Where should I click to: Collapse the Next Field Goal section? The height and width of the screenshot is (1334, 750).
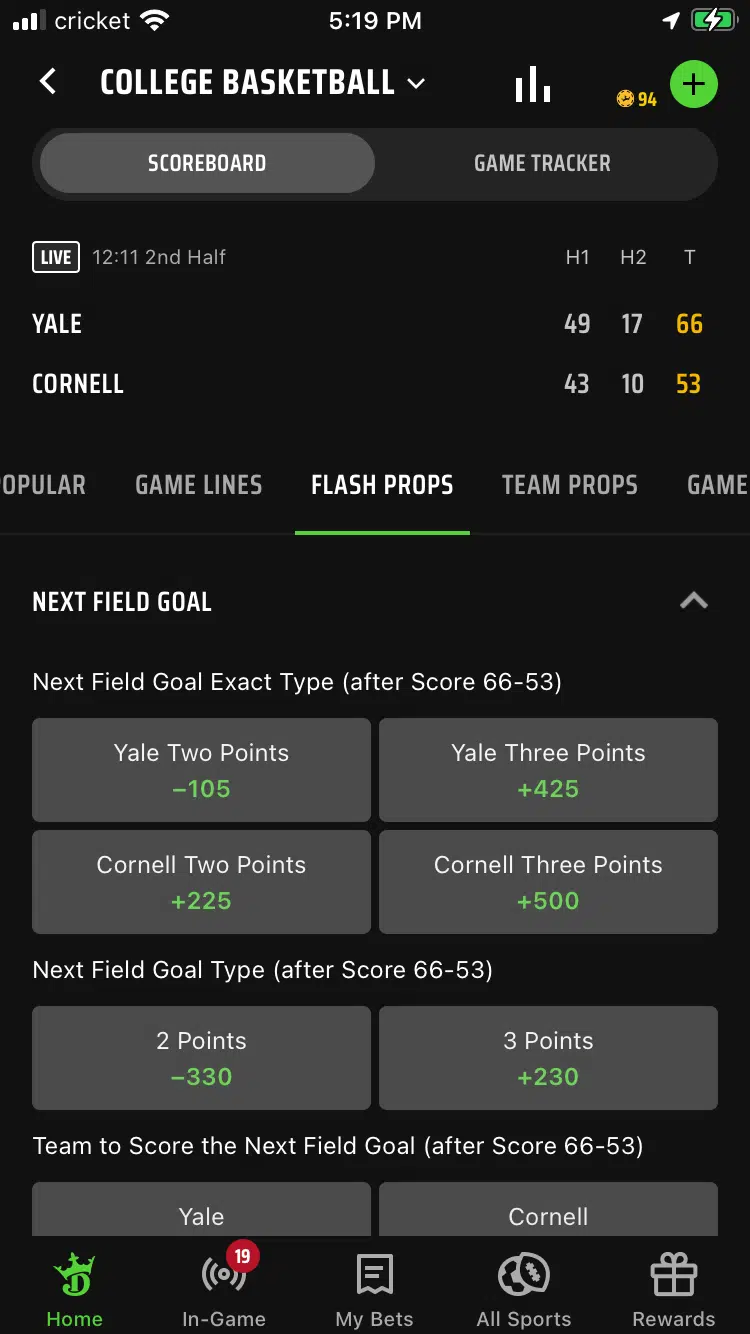[x=693, y=601]
